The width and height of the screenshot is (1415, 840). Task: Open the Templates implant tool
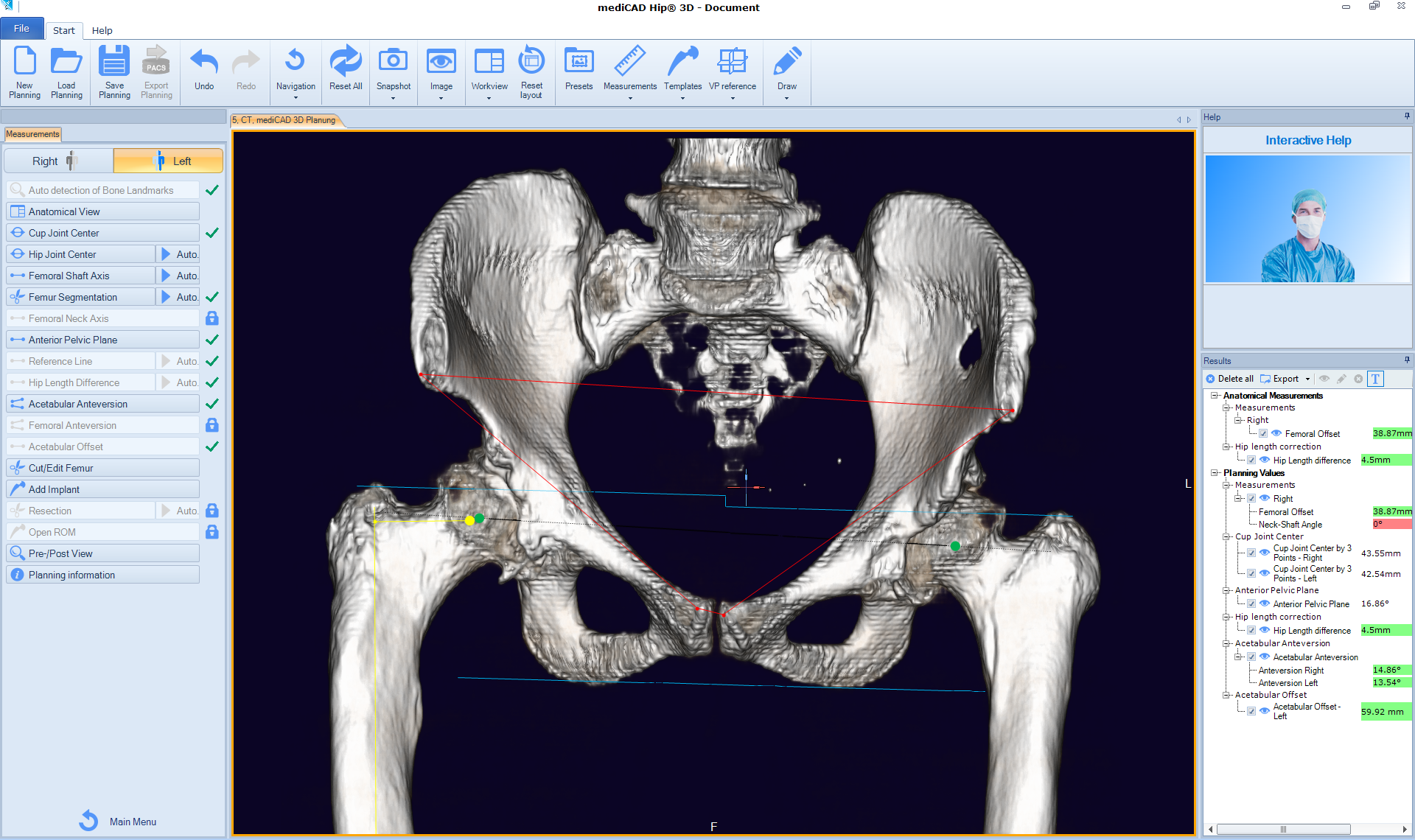[x=682, y=62]
